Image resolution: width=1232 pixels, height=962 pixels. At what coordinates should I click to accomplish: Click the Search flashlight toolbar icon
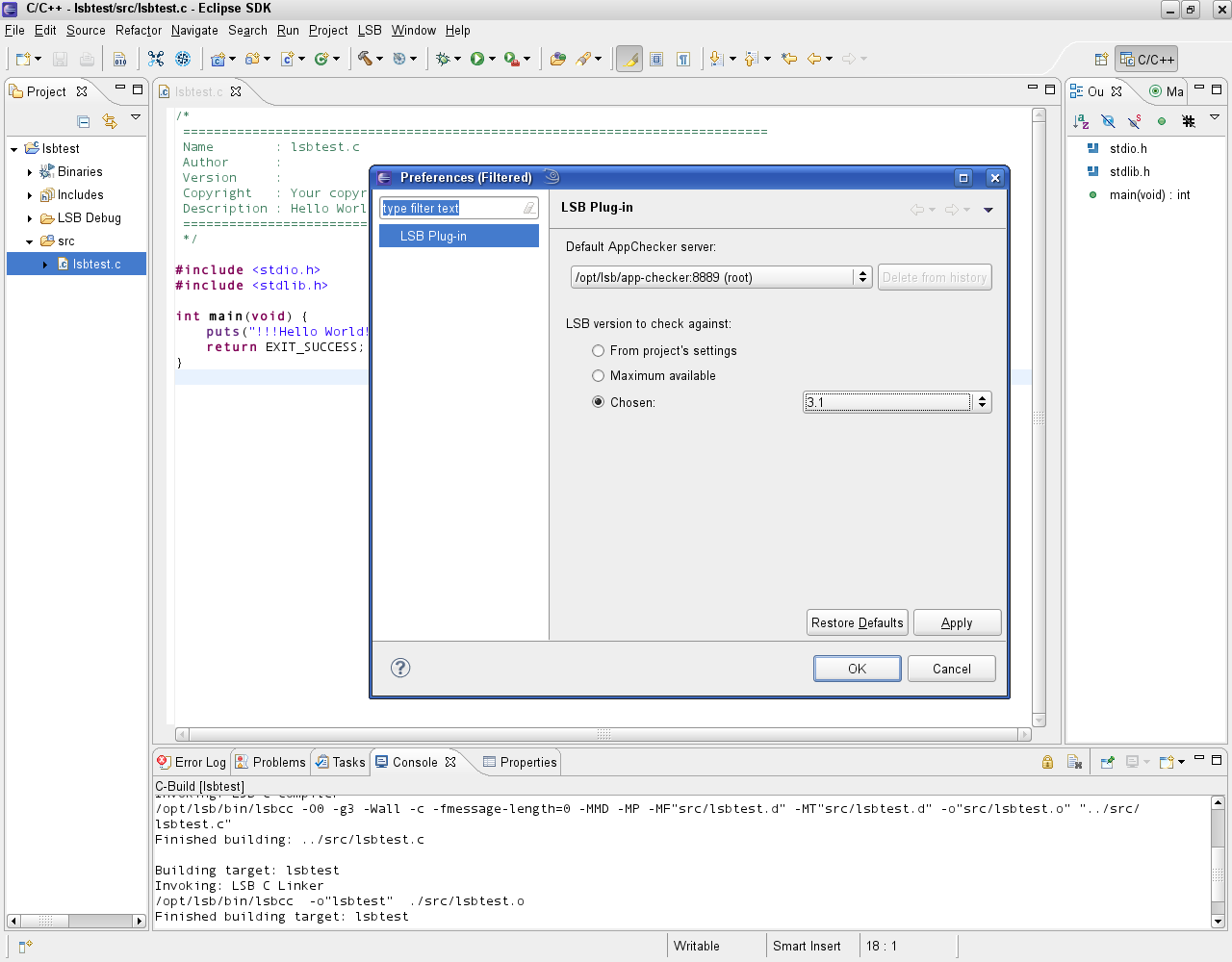pos(583,59)
